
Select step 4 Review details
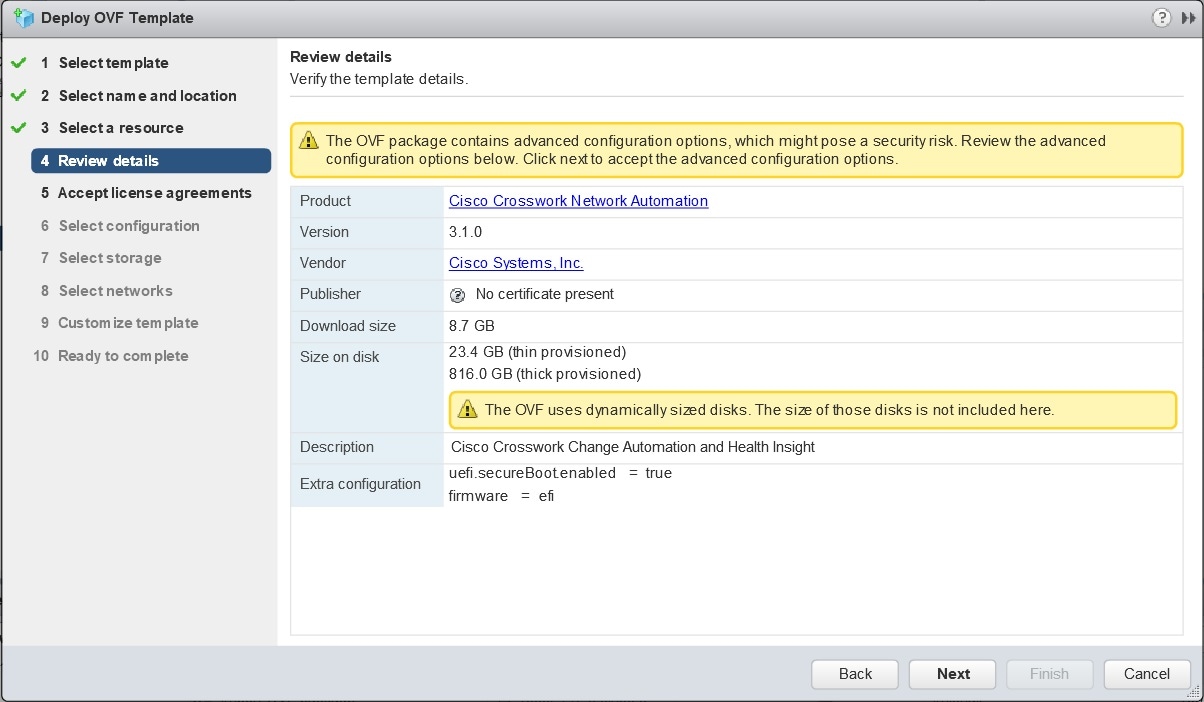(x=150, y=161)
